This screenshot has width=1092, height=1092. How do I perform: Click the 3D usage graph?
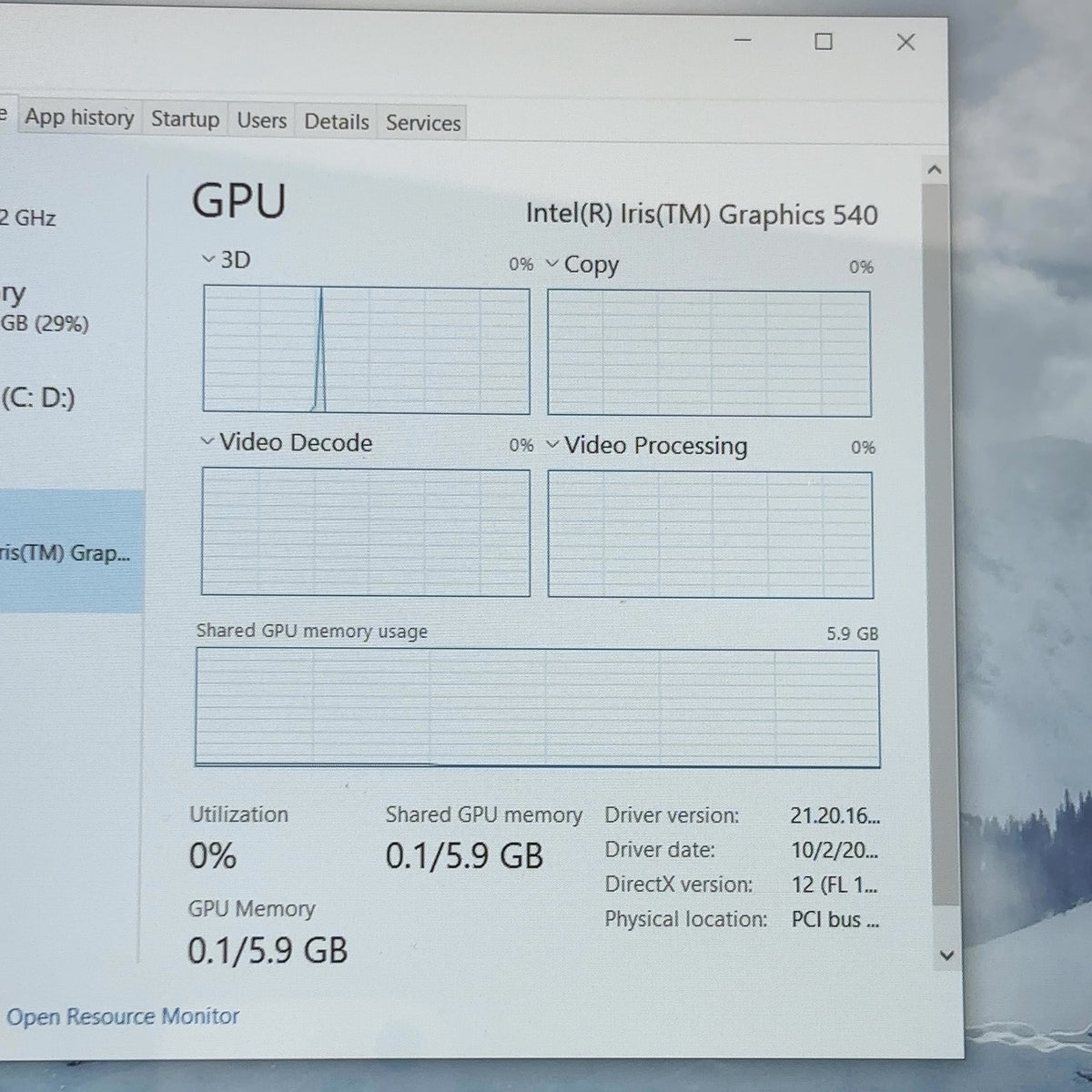[366, 350]
